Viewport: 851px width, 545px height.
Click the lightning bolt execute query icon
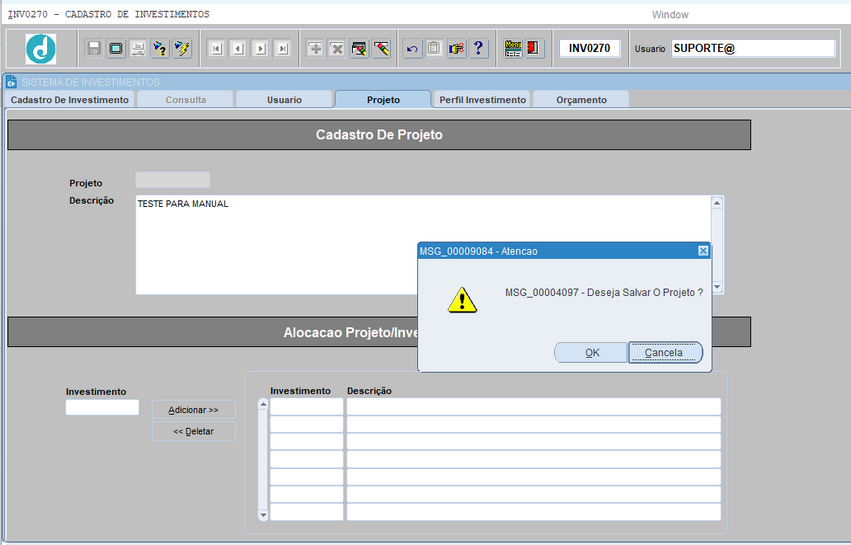pyautogui.click(x=182, y=48)
